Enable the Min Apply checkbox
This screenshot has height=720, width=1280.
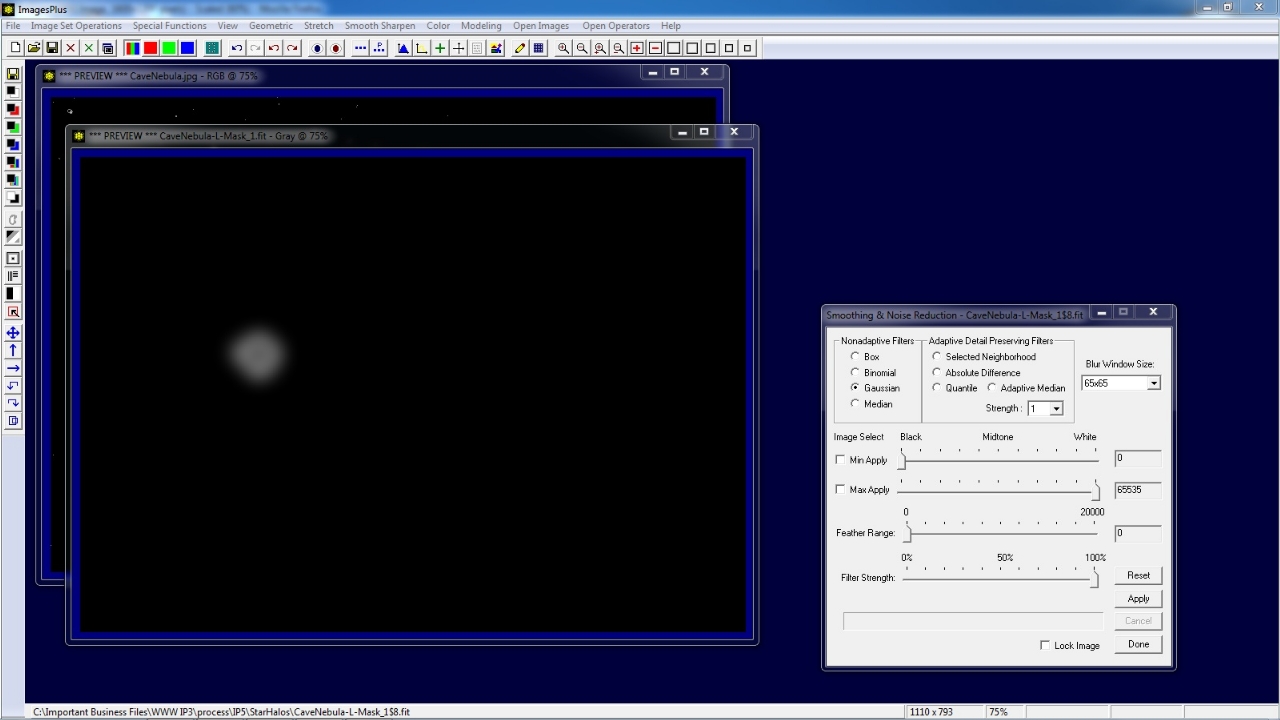coord(840,460)
